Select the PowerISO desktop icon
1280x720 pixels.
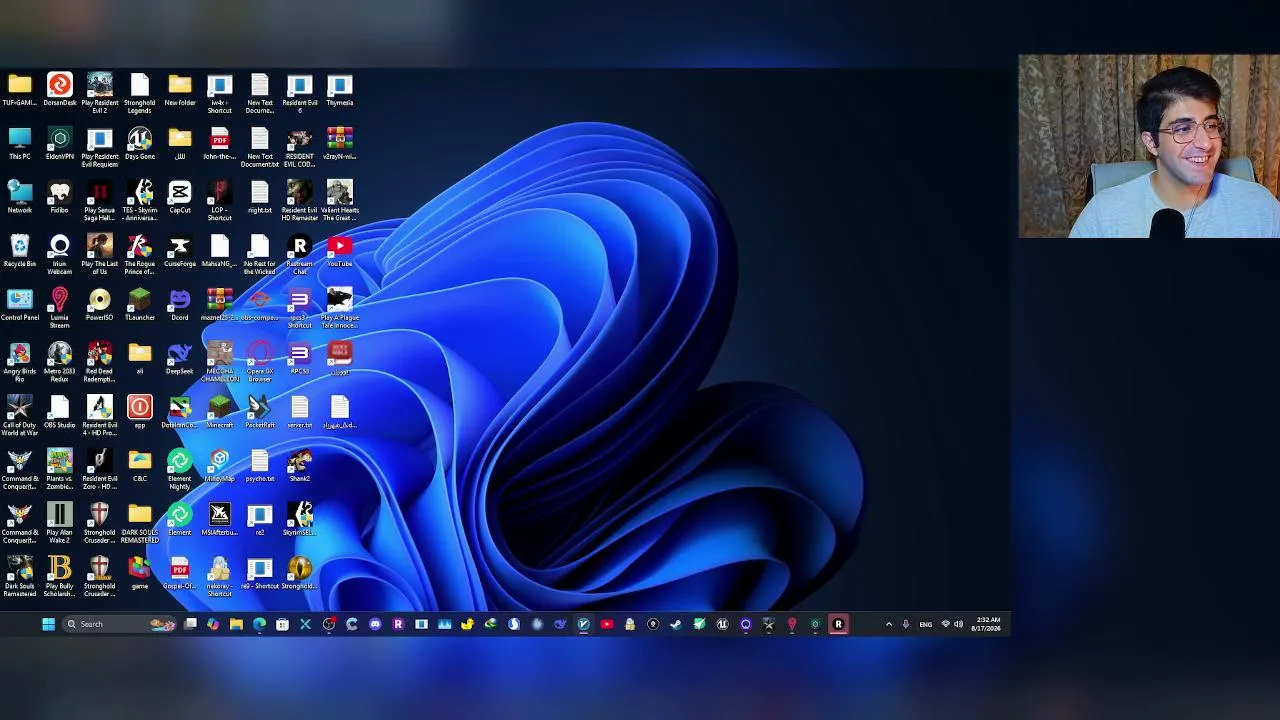(x=100, y=305)
